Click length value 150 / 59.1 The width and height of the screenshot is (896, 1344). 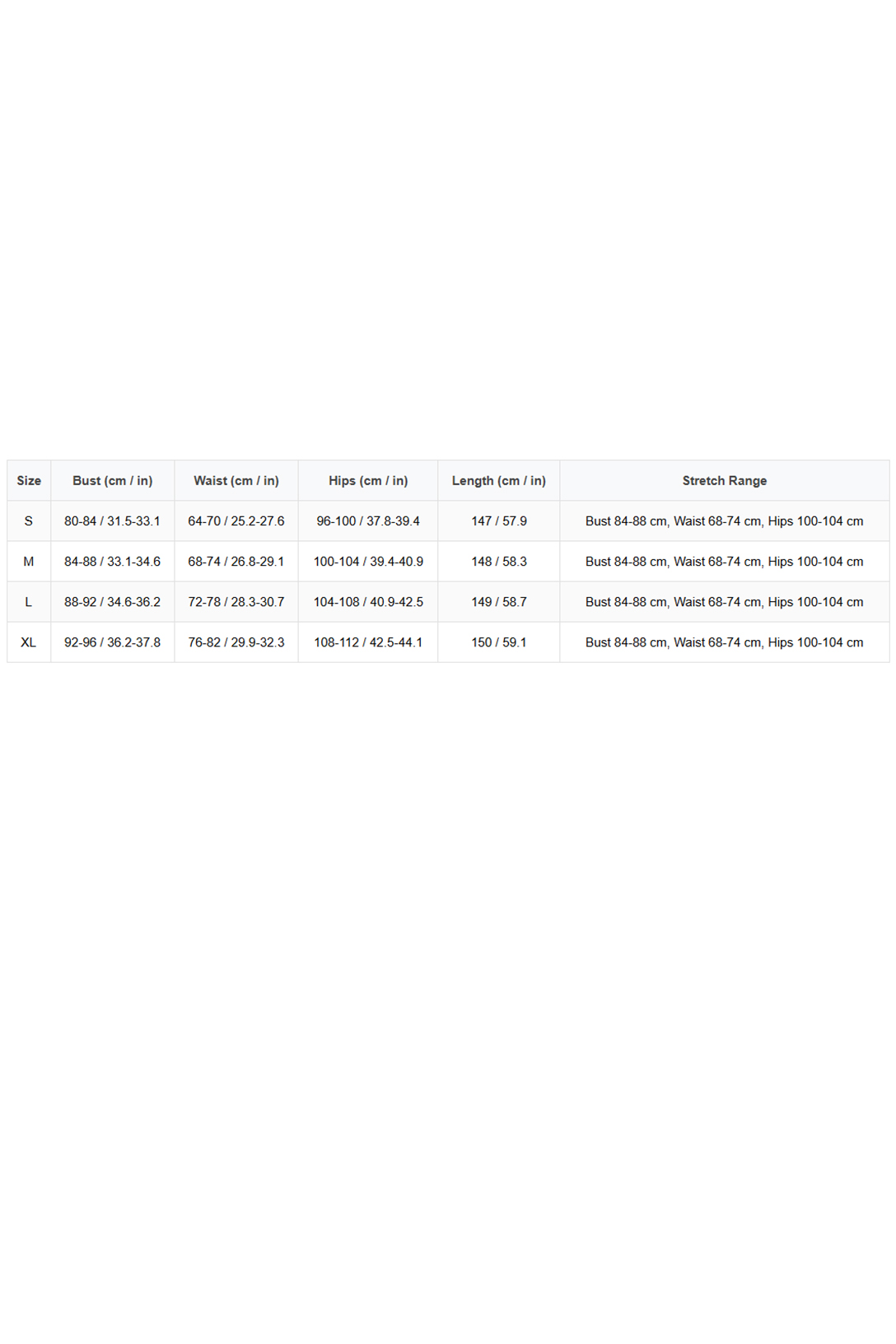tap(499, 642)
